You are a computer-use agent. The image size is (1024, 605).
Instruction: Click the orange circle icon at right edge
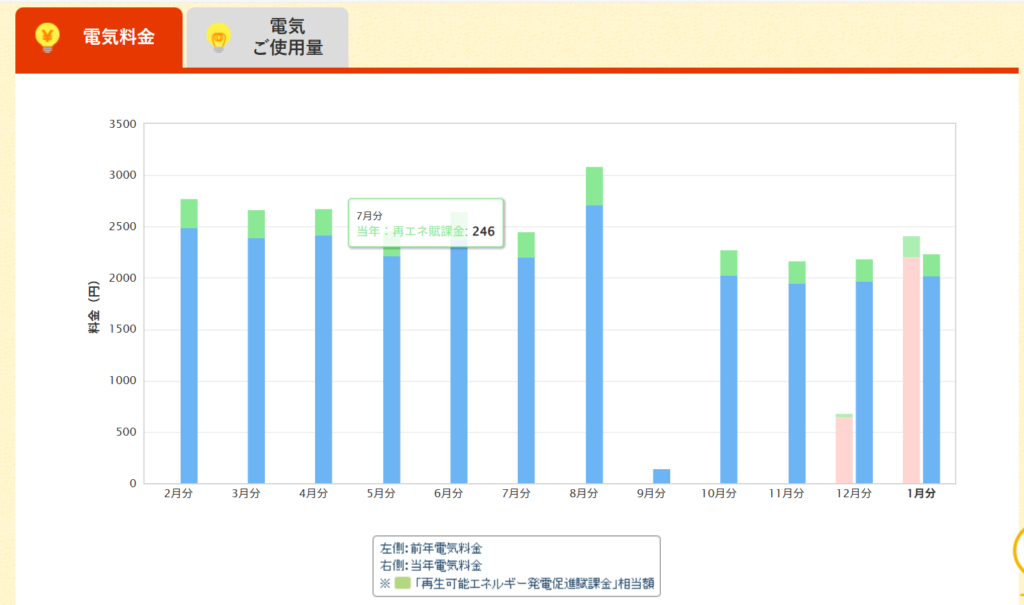1018,550
